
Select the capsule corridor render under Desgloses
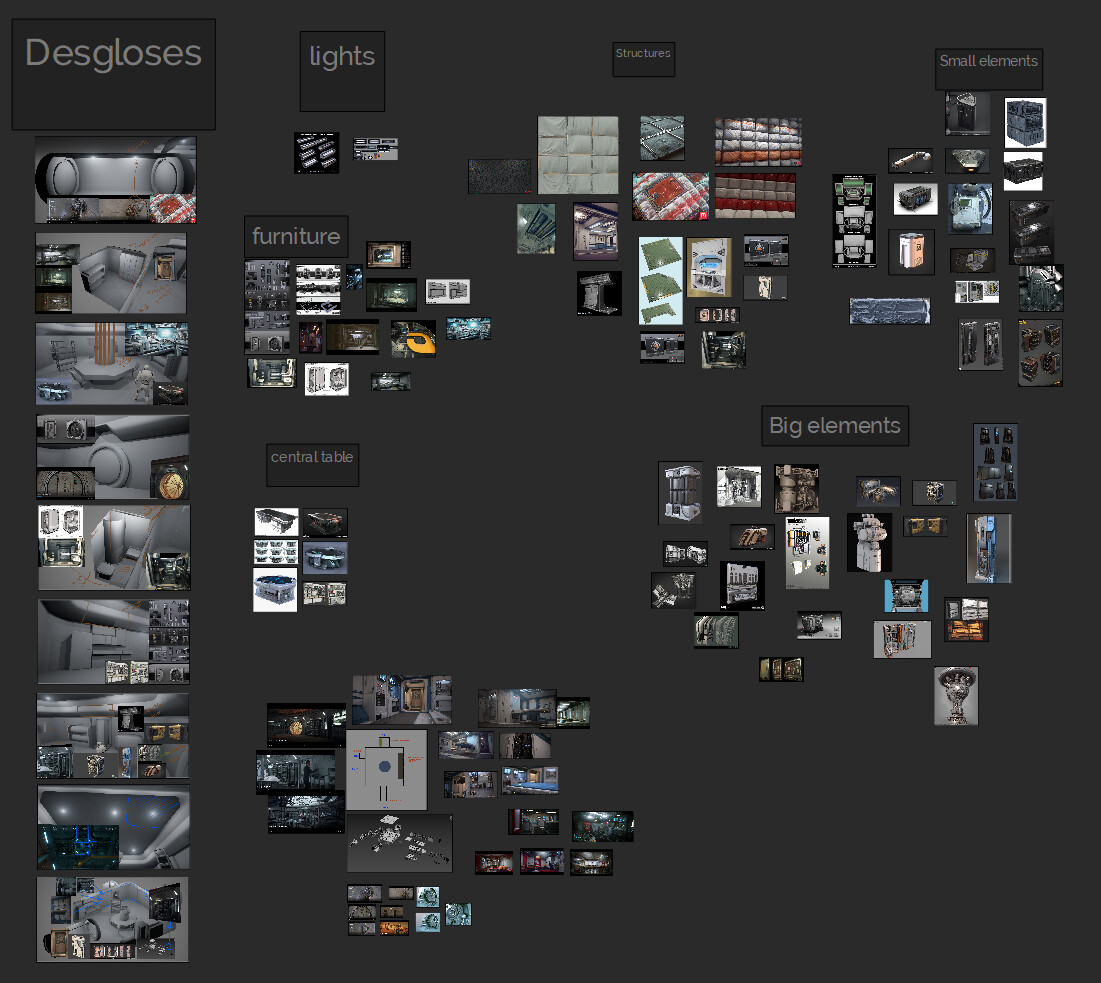(116, 180)
